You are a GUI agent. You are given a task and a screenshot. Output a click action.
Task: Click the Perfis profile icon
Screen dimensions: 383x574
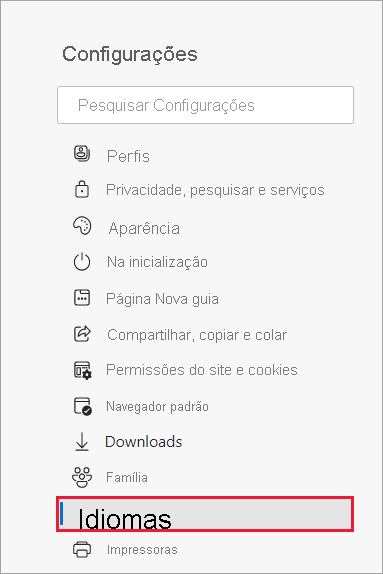tap(82, 153)
